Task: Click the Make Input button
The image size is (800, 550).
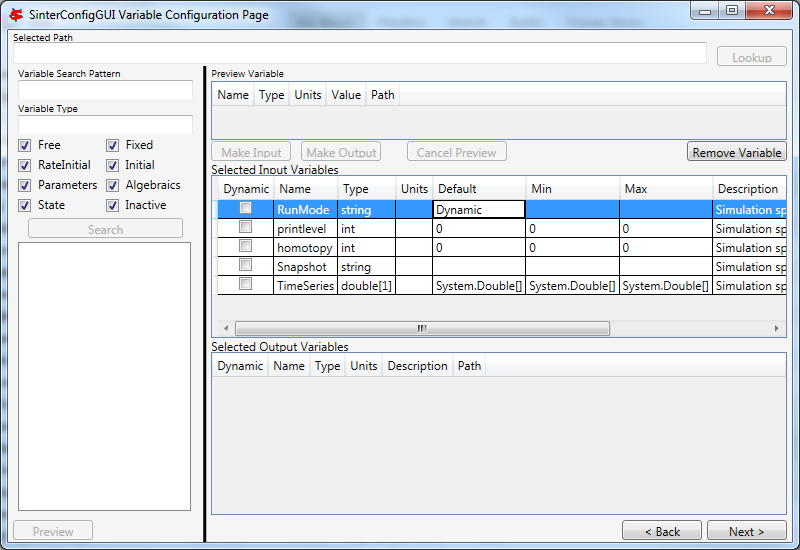Action: tap(251, 152)
